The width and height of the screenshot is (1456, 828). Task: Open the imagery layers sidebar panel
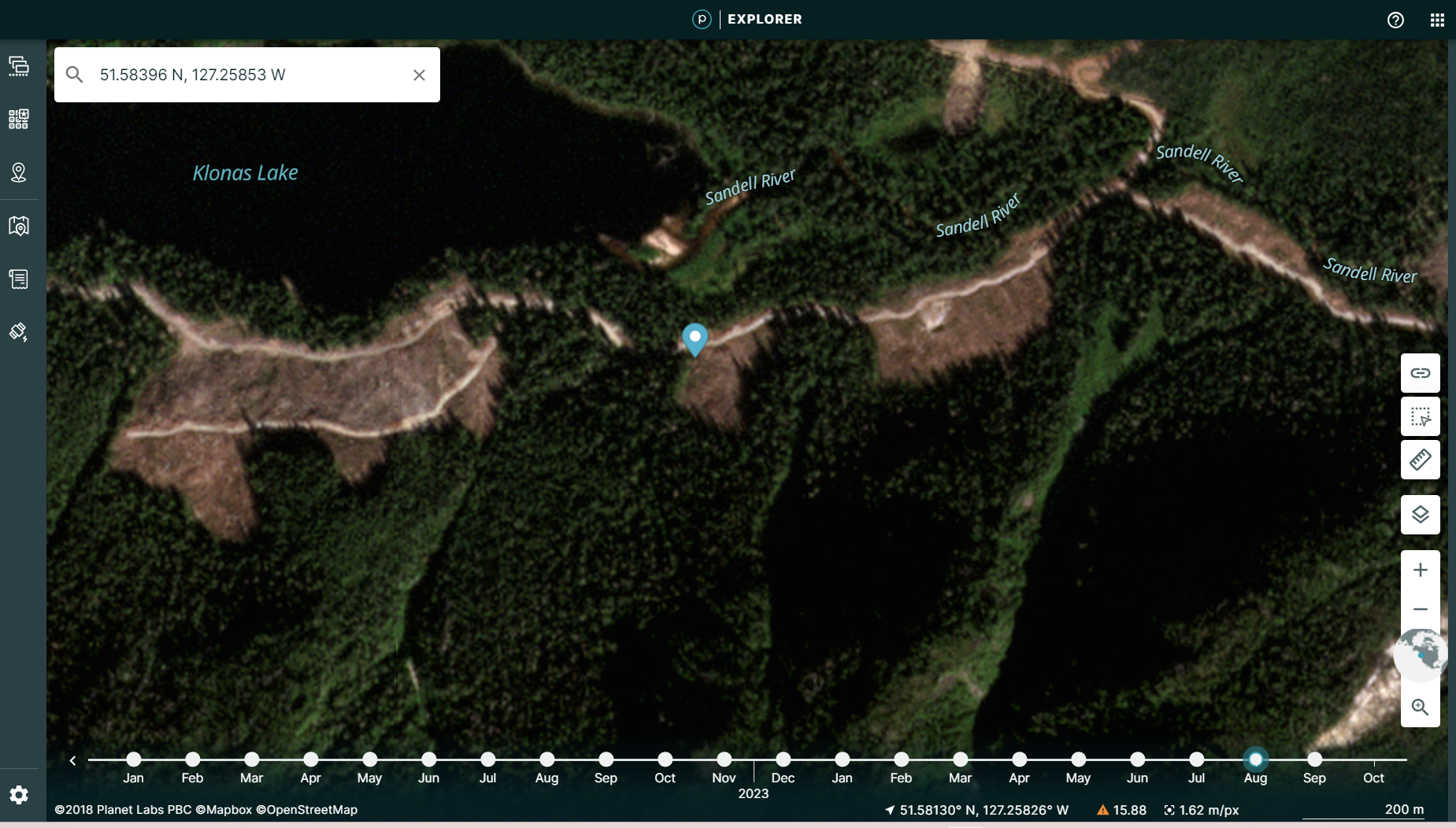pos(19,66)
